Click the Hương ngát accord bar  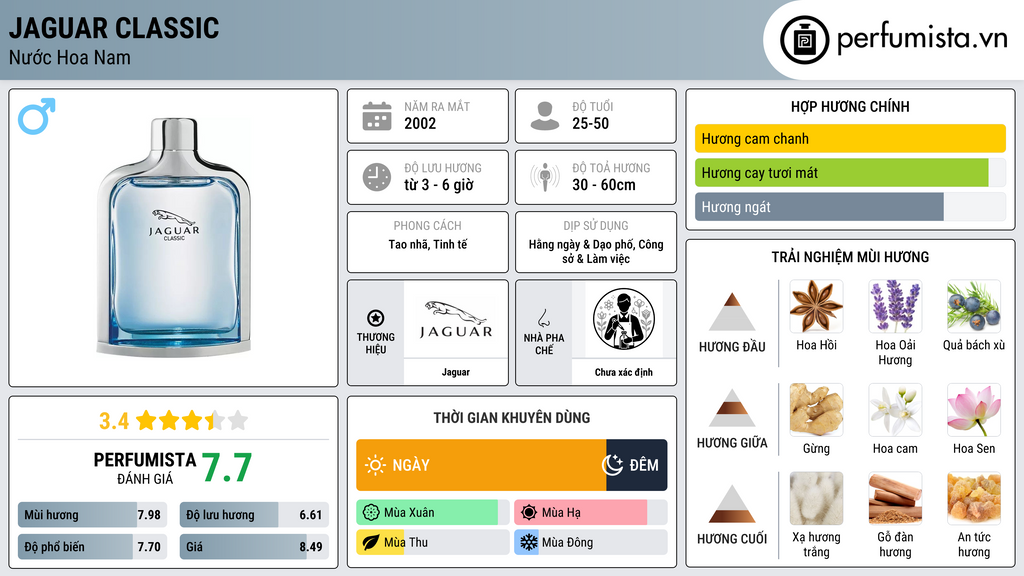coord(850,207)
